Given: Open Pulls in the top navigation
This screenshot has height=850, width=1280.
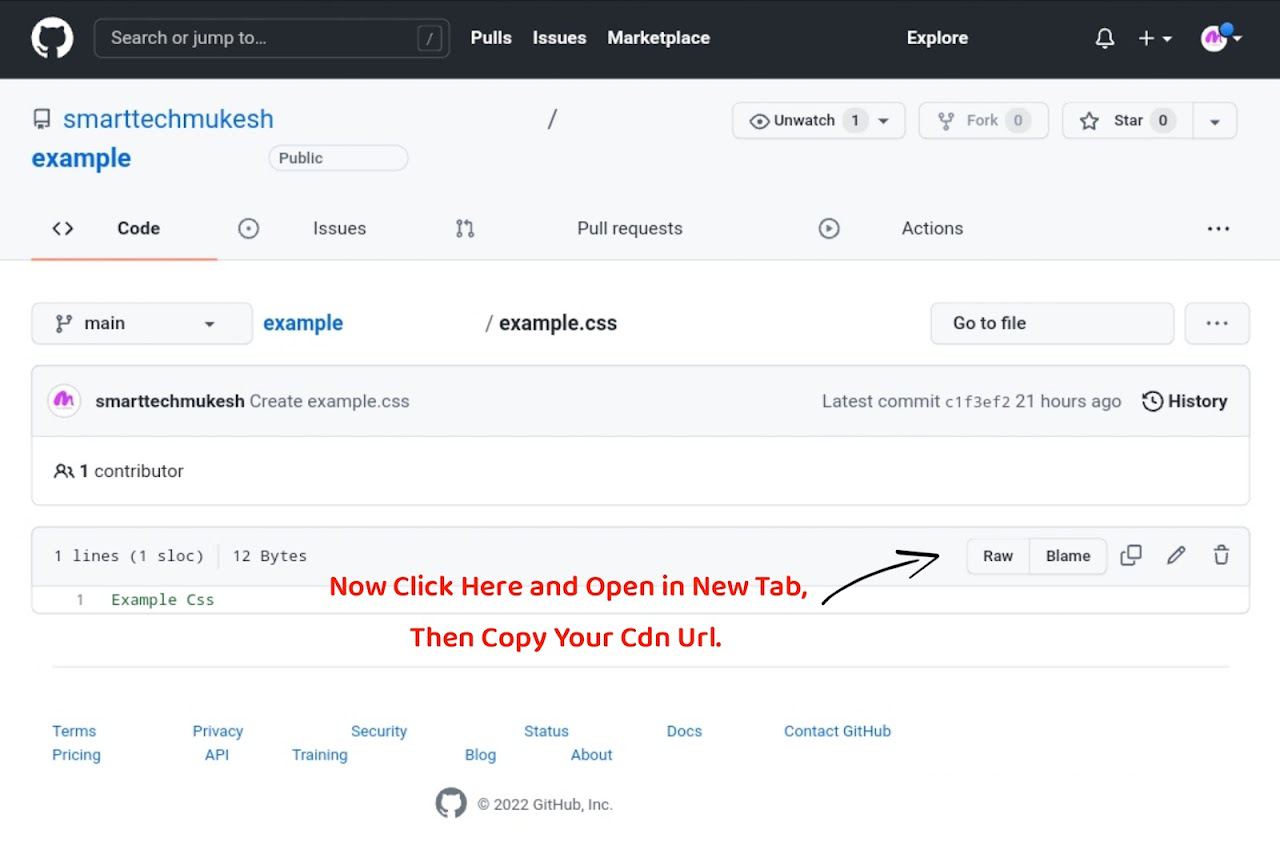Looking at the screenshot, I should tap(491, 38).
